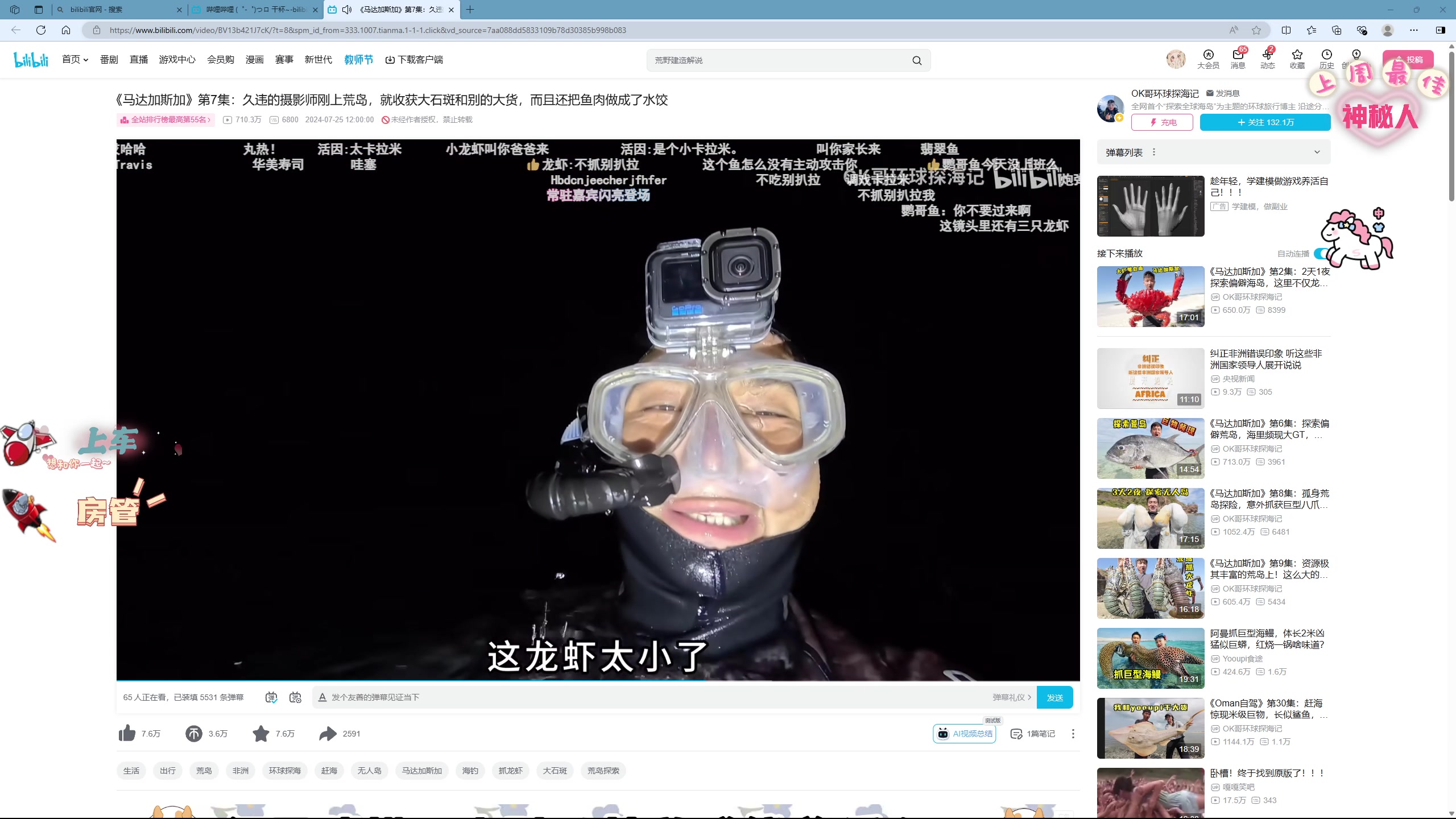Switch to bilibili官网 - 搜索 browser tab

coord(118,10)
